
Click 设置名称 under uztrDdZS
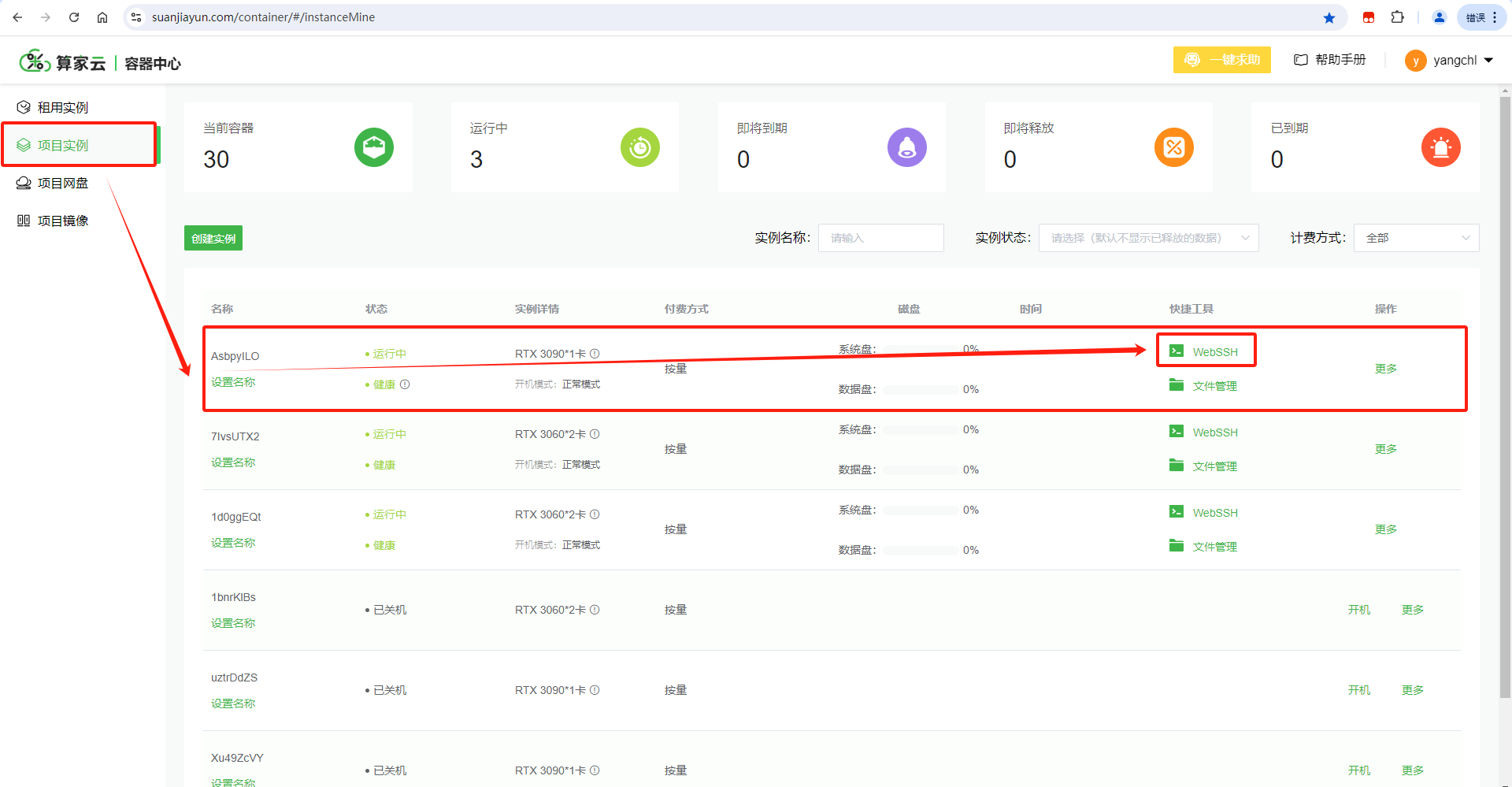(233, 703)
